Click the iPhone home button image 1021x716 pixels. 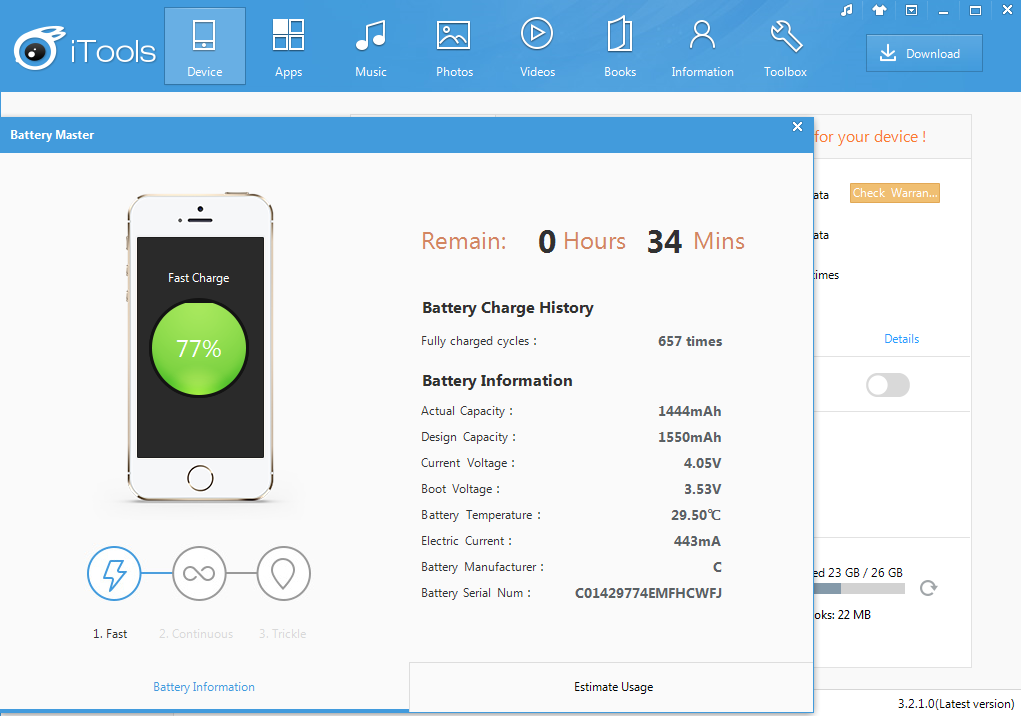[200, 478]
